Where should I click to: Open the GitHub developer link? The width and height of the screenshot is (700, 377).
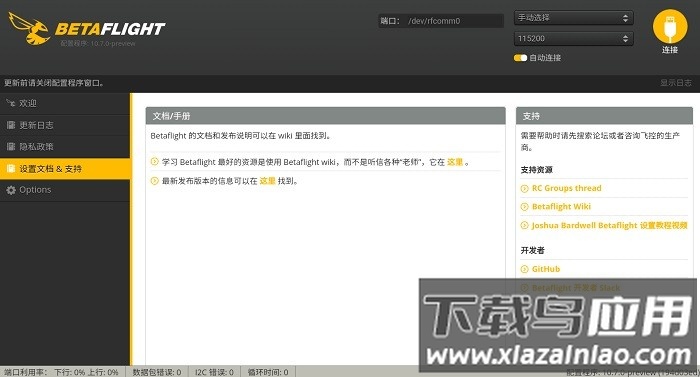(x=546, y=269)
